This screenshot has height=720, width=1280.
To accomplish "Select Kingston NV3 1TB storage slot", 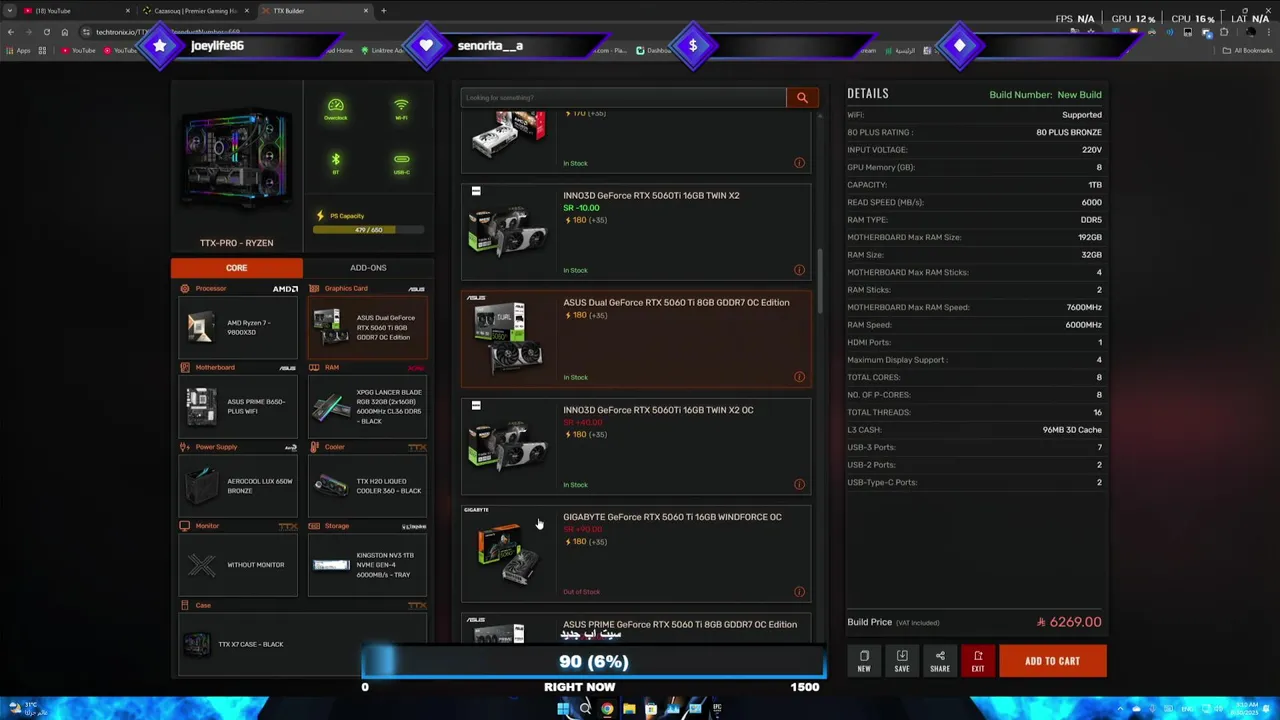I will click(367, 564).
